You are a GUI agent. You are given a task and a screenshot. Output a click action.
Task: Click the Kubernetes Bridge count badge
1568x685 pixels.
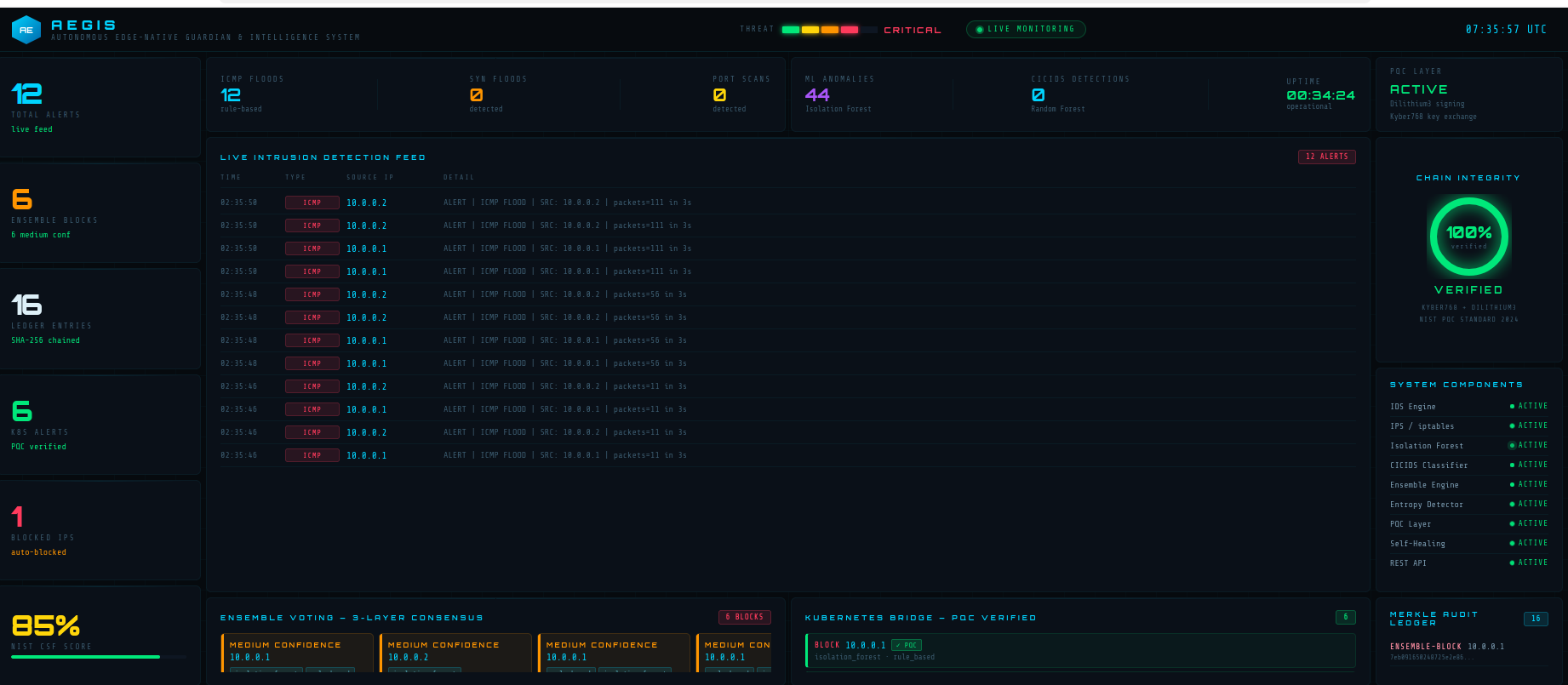[1346, 617]
